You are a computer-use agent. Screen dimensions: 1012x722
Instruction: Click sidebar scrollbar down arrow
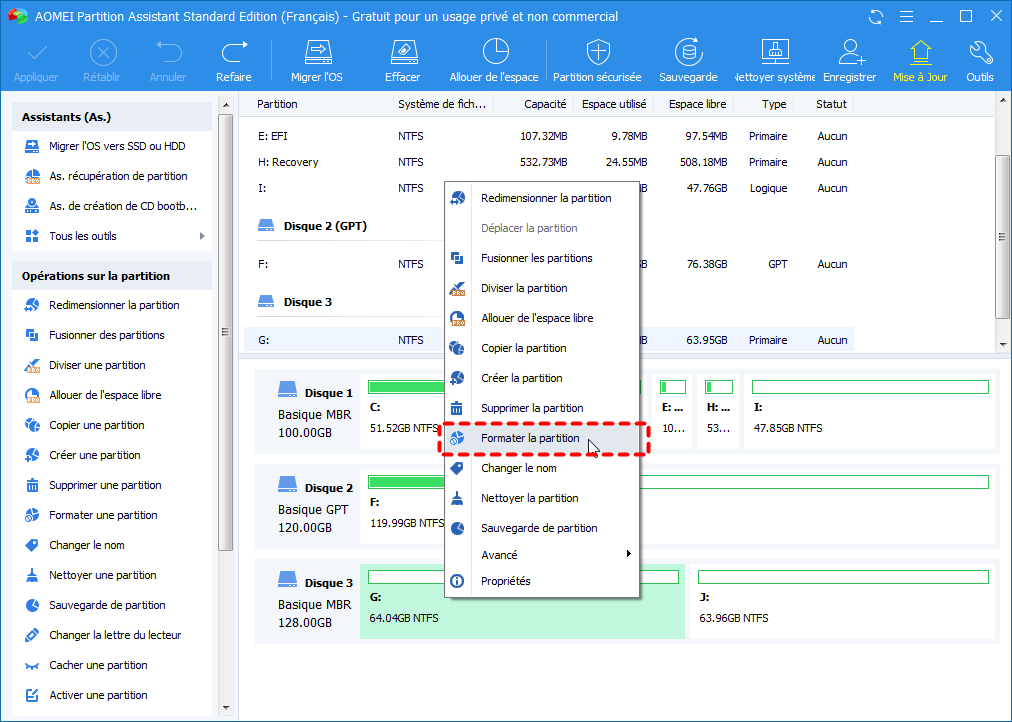click(x=225, y=708)
